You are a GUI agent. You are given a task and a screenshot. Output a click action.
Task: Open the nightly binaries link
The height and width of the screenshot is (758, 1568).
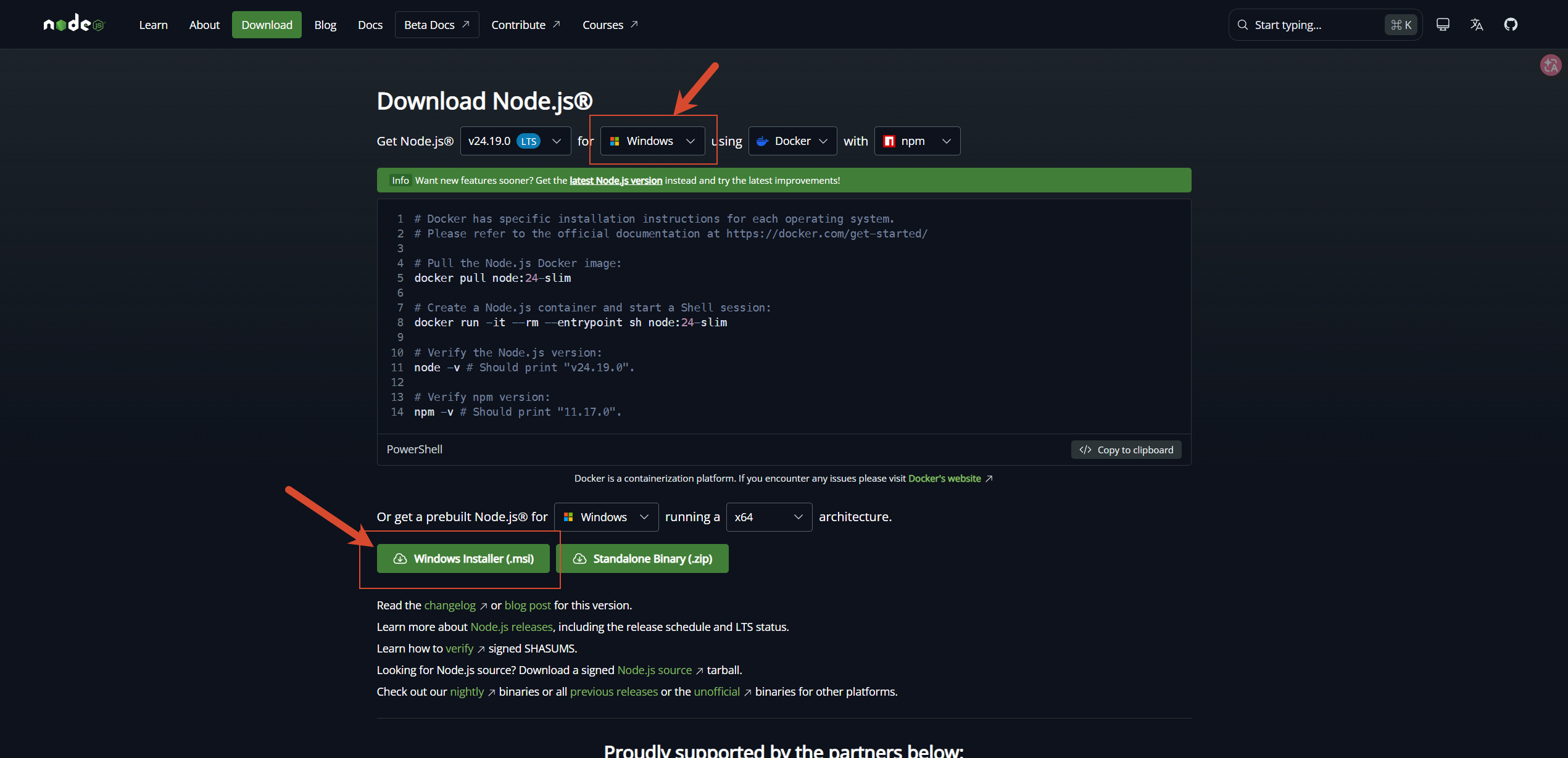pos(467,692)
